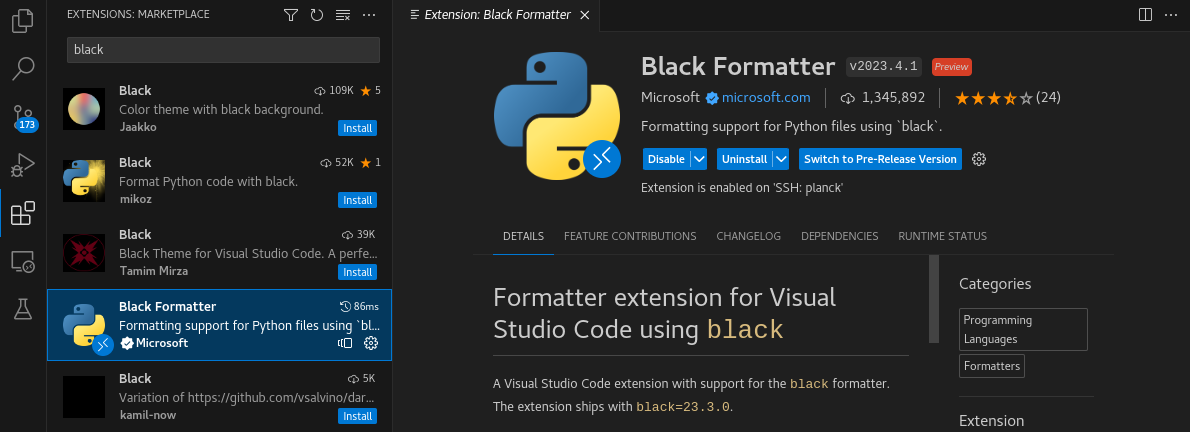Click the v2023.4.1 version label

coord(883,66)
